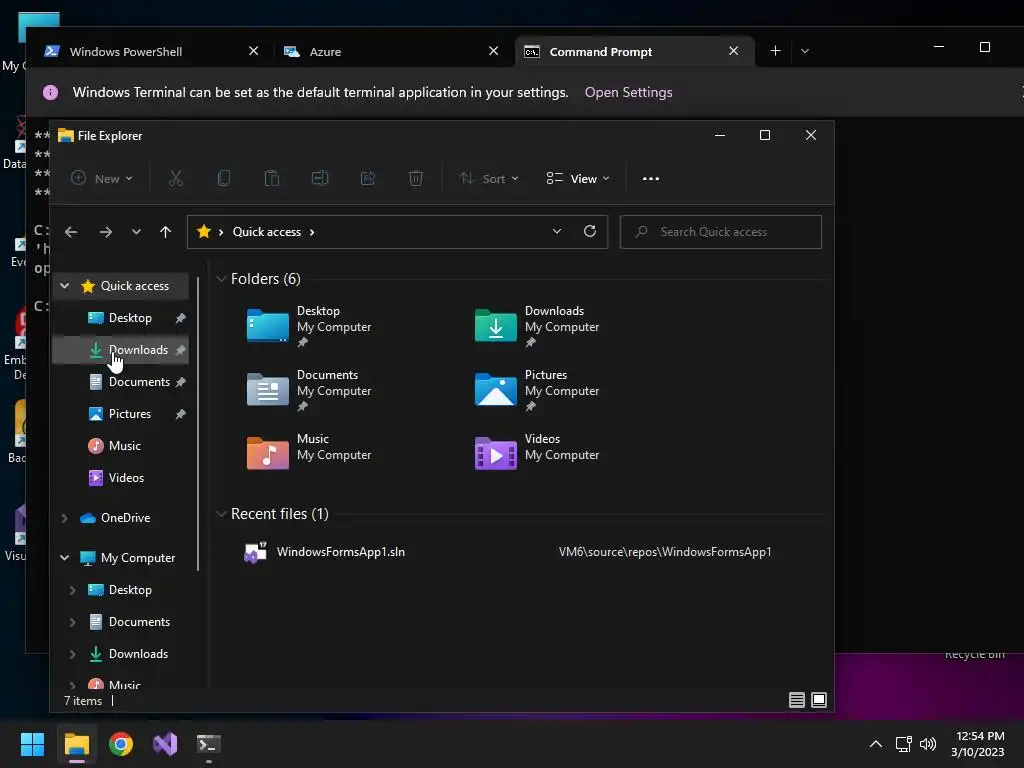The image size is (1024, 768).
Task: Click Google Chrome on the taskbar
Action: coord(121,744)
